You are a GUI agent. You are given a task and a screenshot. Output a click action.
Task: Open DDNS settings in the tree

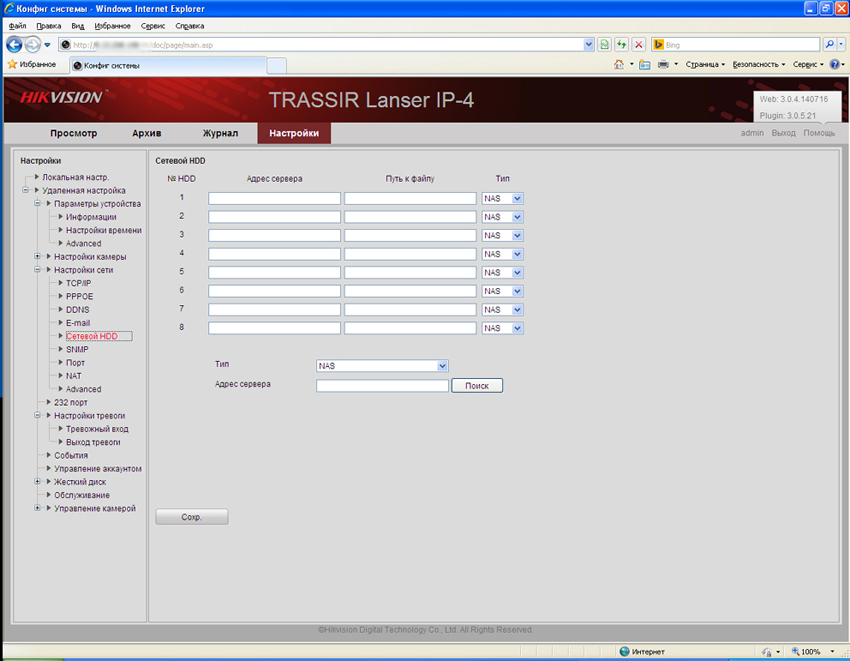78,310
